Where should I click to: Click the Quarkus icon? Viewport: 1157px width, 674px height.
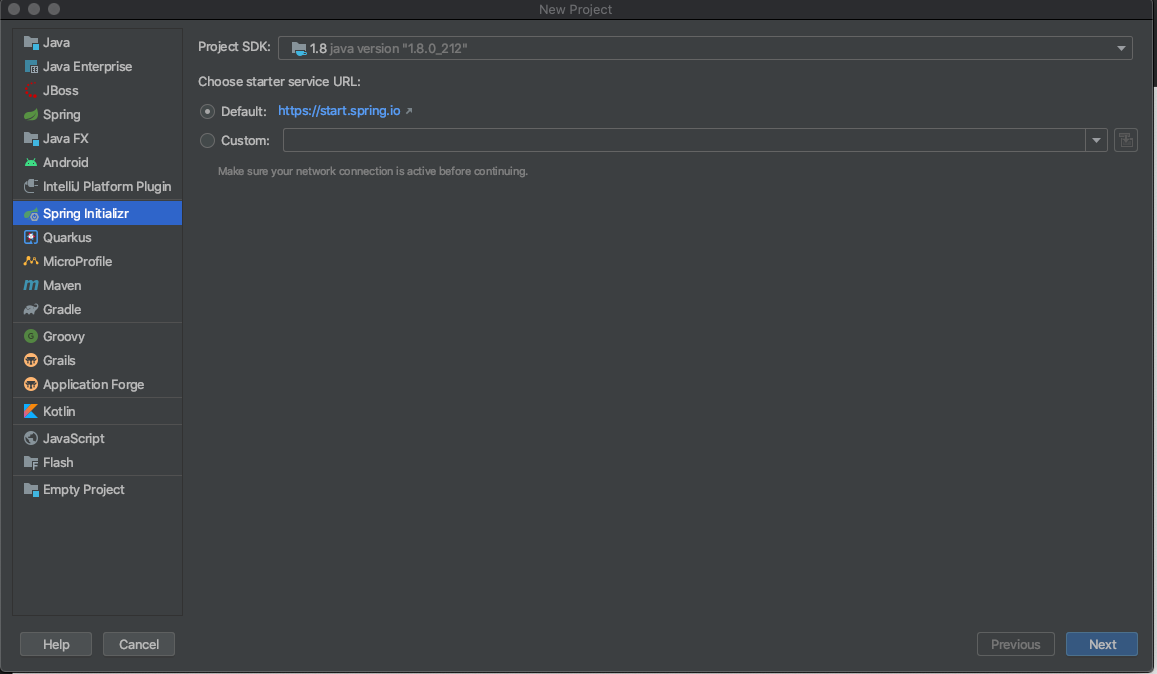(x=31, y=238)
